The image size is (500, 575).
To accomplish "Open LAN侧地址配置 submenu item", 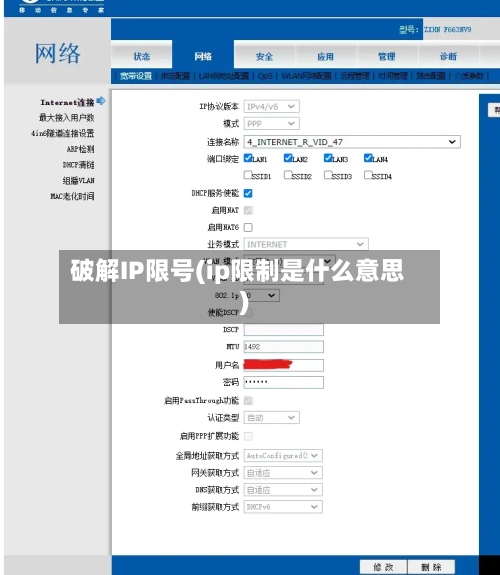I will pyautogui.click(x=224, y=76).
